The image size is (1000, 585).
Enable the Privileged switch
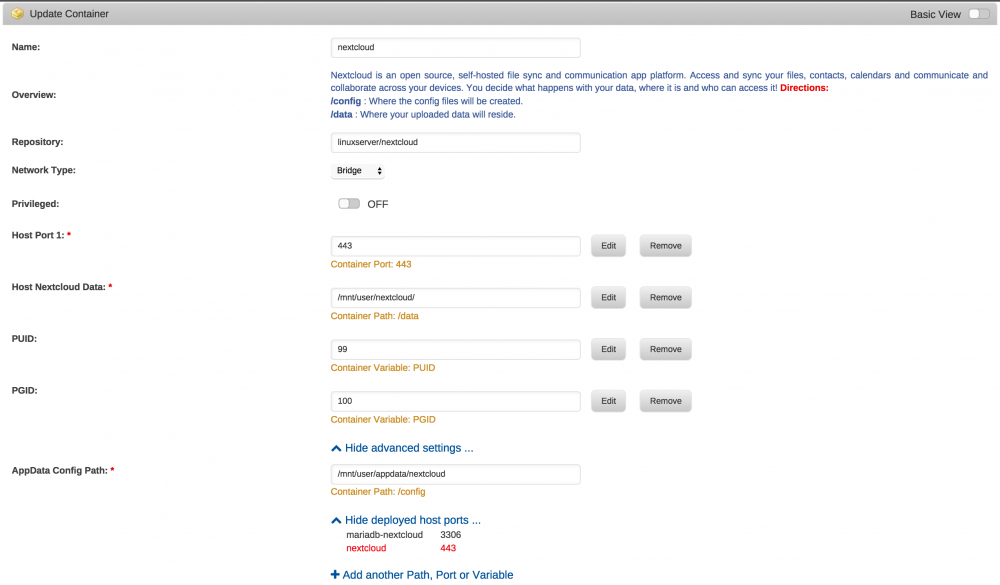(349, 204)
